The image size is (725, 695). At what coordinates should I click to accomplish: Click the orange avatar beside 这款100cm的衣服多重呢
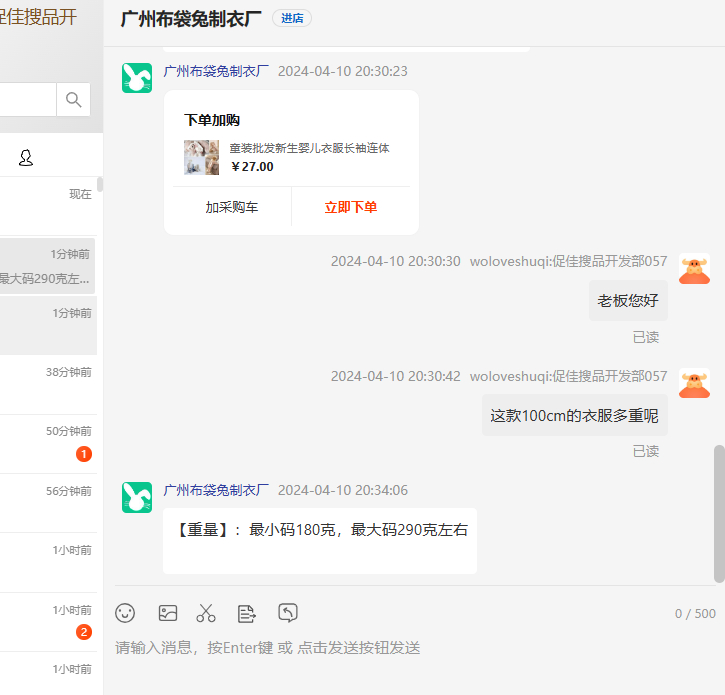(694, 383)
